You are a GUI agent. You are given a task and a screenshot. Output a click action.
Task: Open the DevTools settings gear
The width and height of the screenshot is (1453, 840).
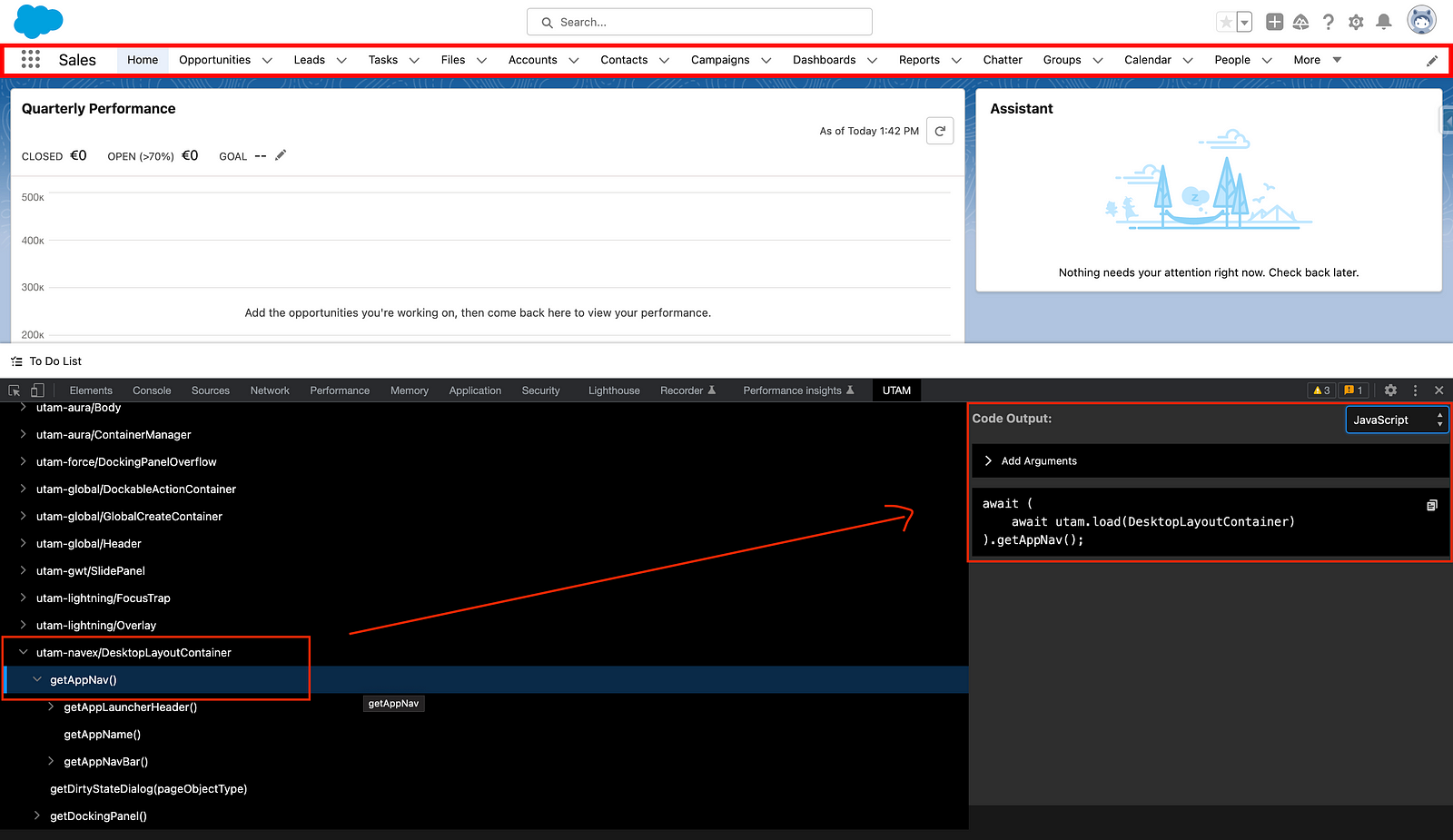pos(1390,390)
